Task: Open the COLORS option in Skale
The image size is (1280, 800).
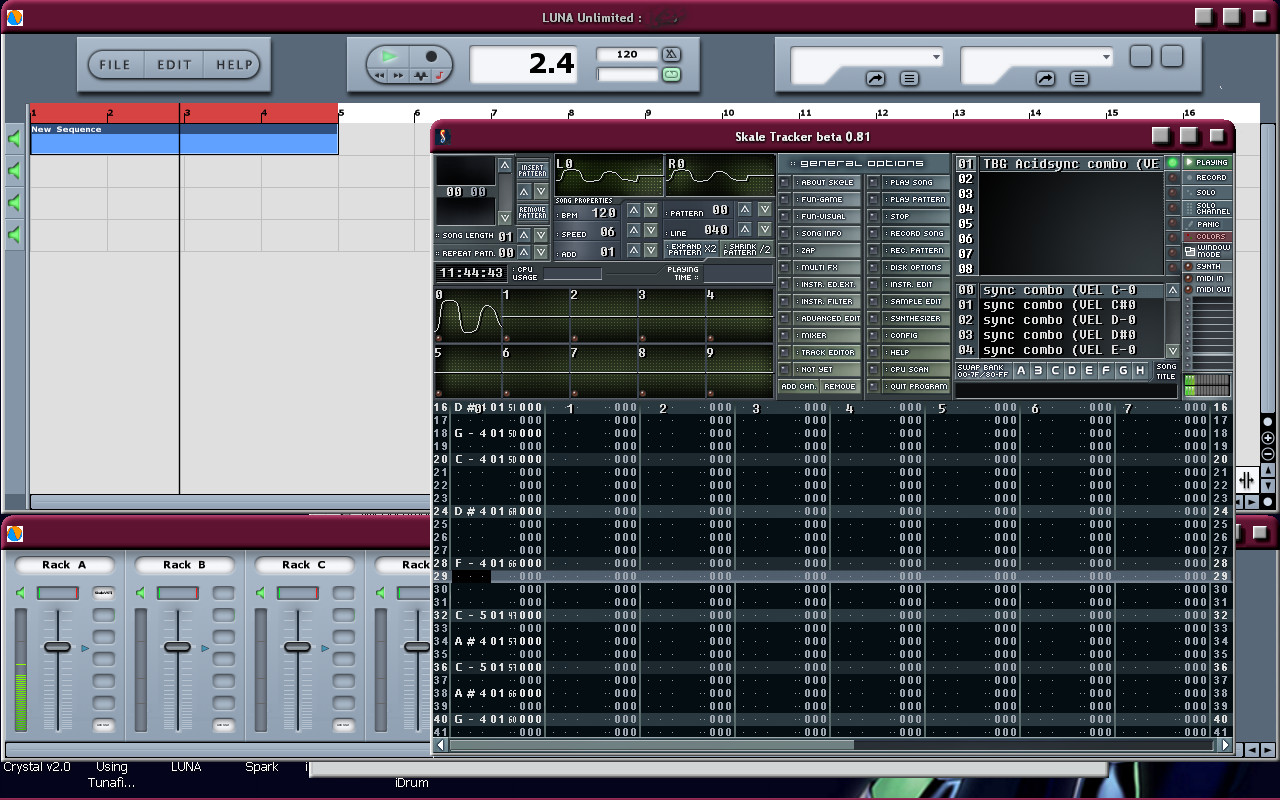Action: (x=1208, y=237)
